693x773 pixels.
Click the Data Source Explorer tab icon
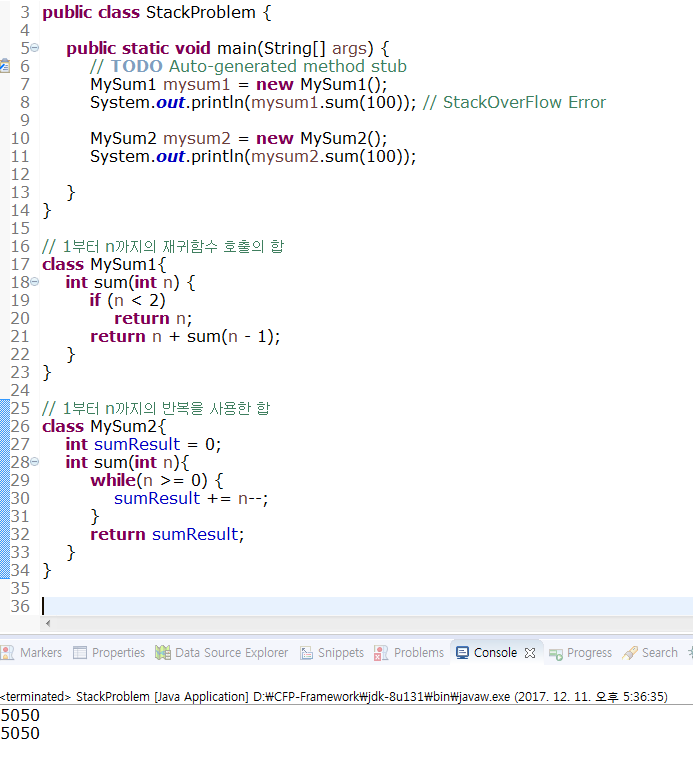click(163, 653)
